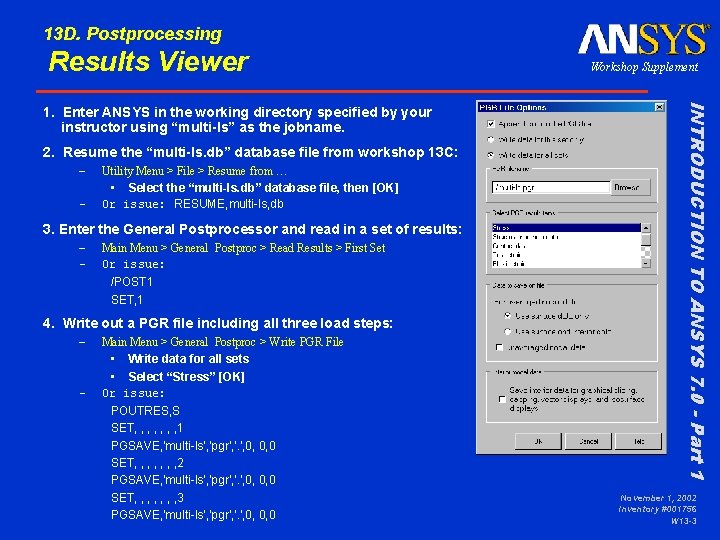The image size is (720, 540).
Task: Click the result list scroll-up arrow
Action: pyautogui.click(x=646, y=228)
